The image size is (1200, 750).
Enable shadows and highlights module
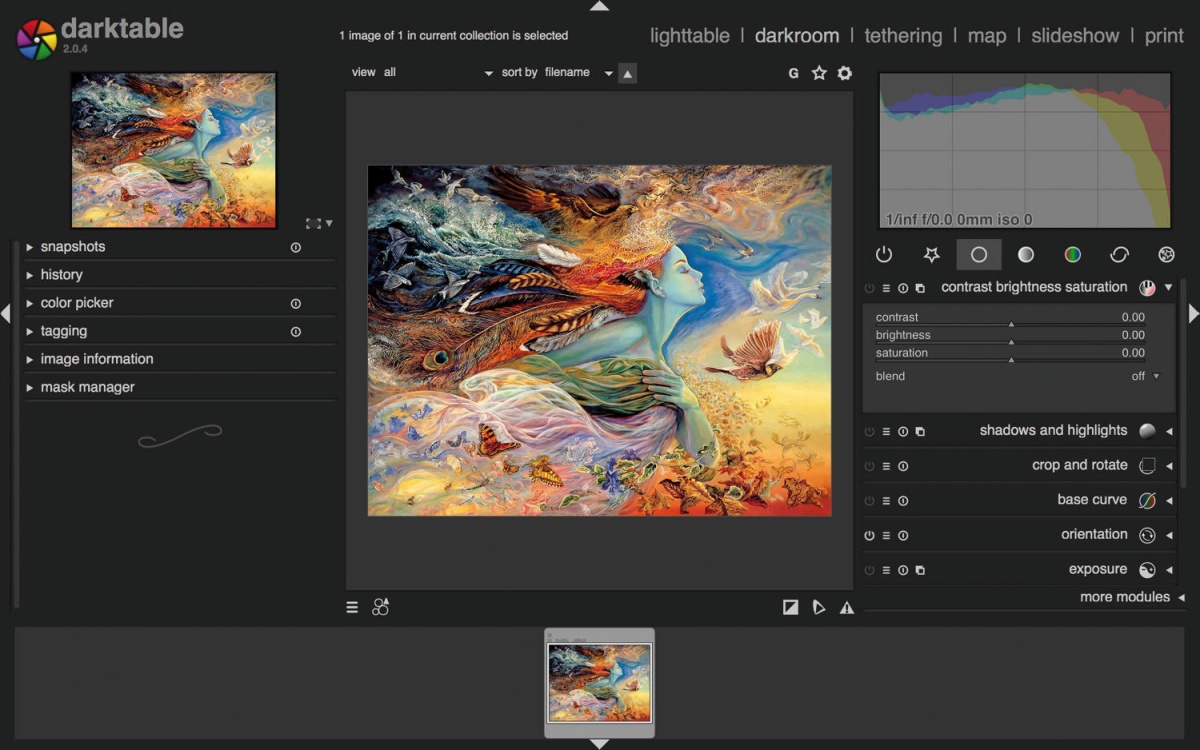click(869, 432)
